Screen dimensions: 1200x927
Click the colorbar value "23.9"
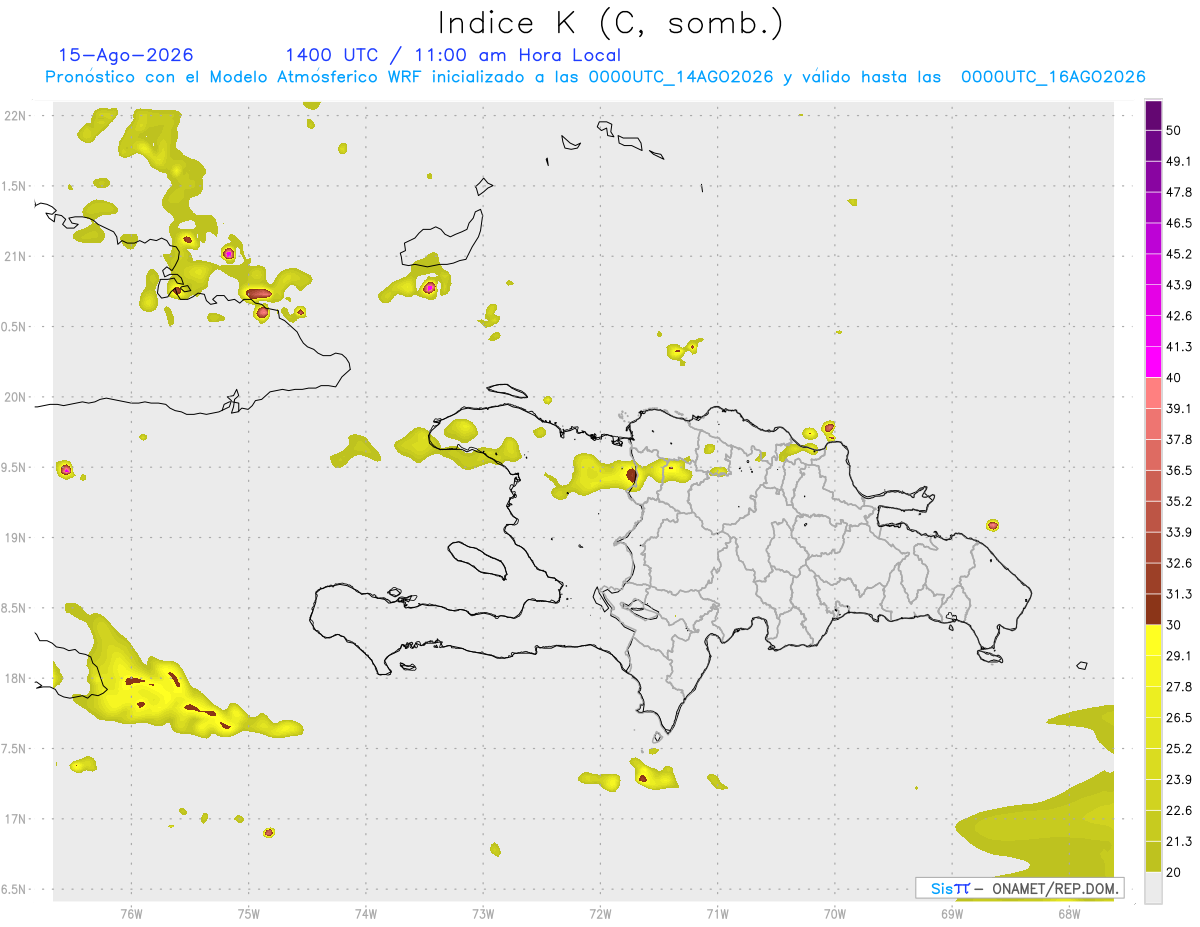tap(1180, 781)
